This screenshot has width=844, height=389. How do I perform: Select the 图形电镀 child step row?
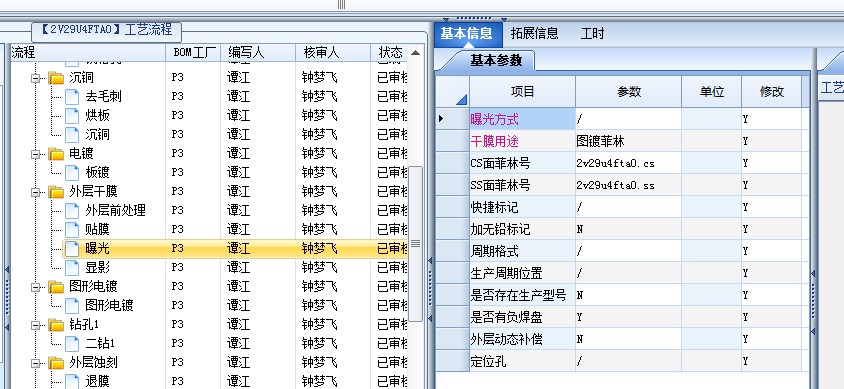pos(235,306)
